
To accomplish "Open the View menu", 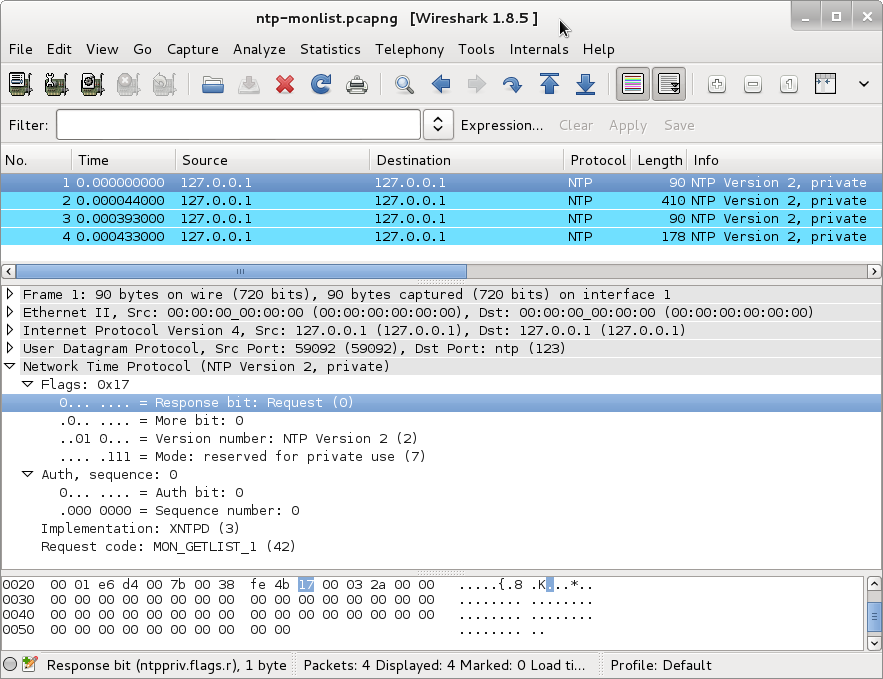I will (x=102, y=50).
